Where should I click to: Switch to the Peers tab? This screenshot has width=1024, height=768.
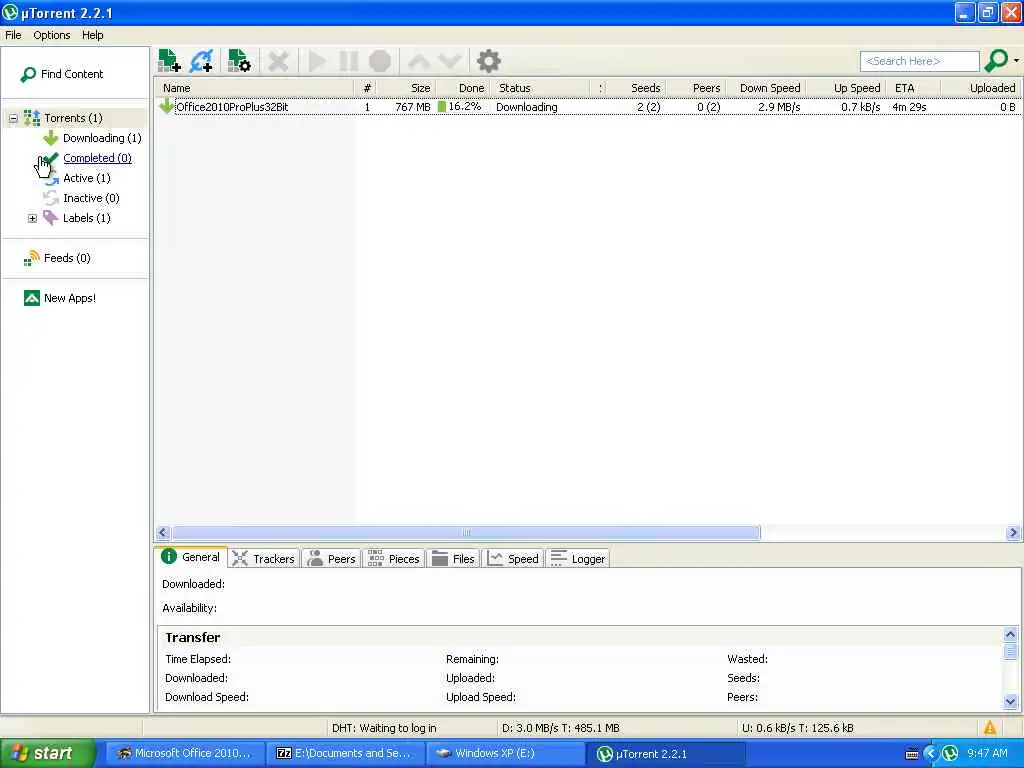tap(332, 559)
